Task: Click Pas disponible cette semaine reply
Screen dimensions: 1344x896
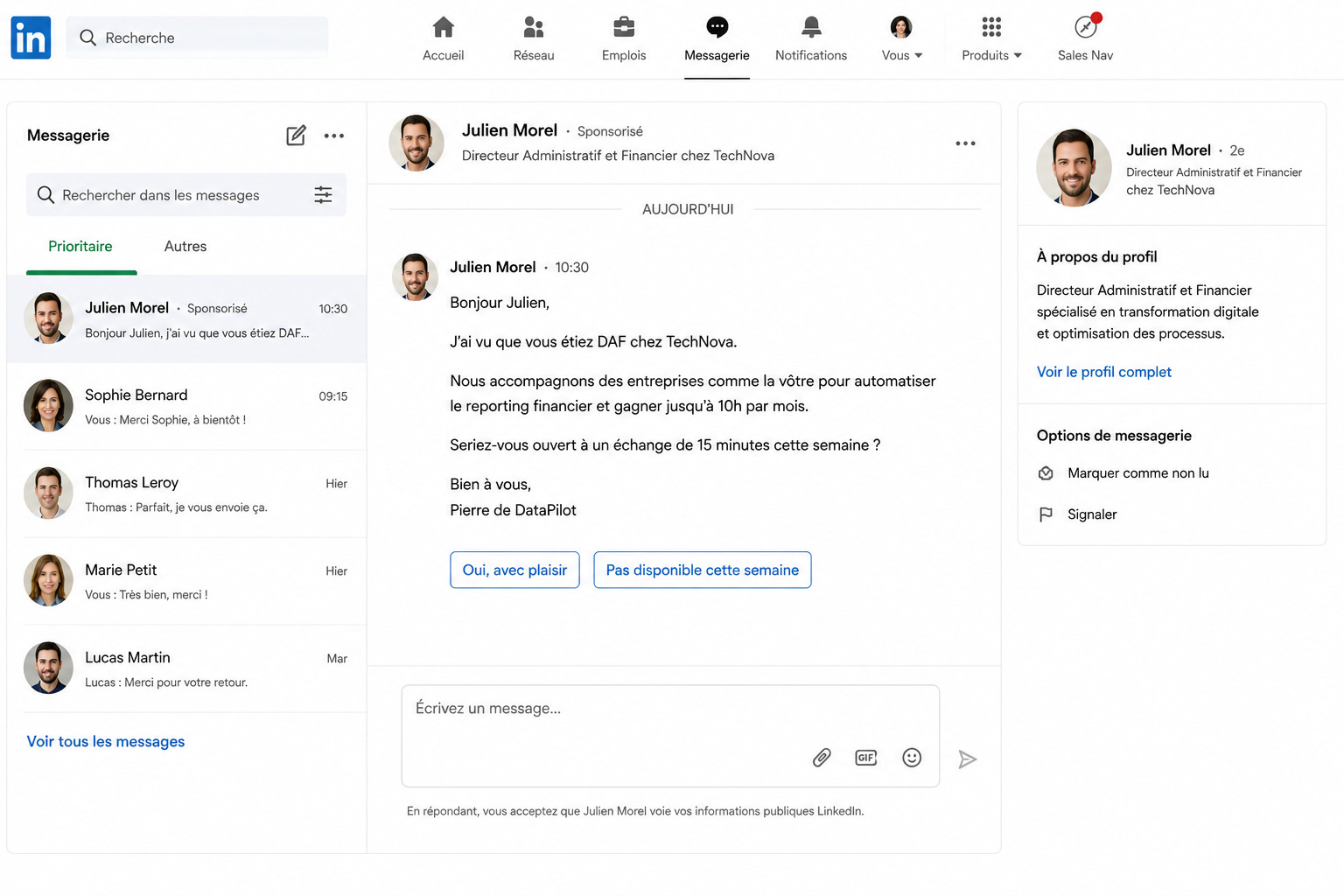Action: click(x=703, y=570)
